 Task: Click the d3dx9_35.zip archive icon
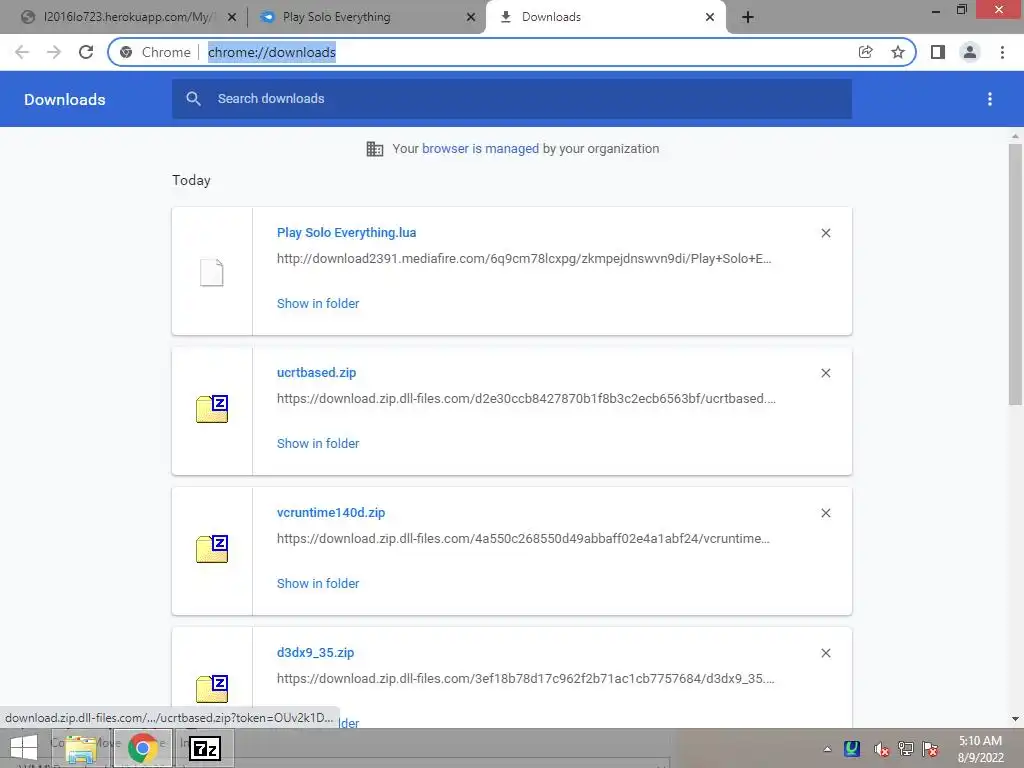click(212, 688)
